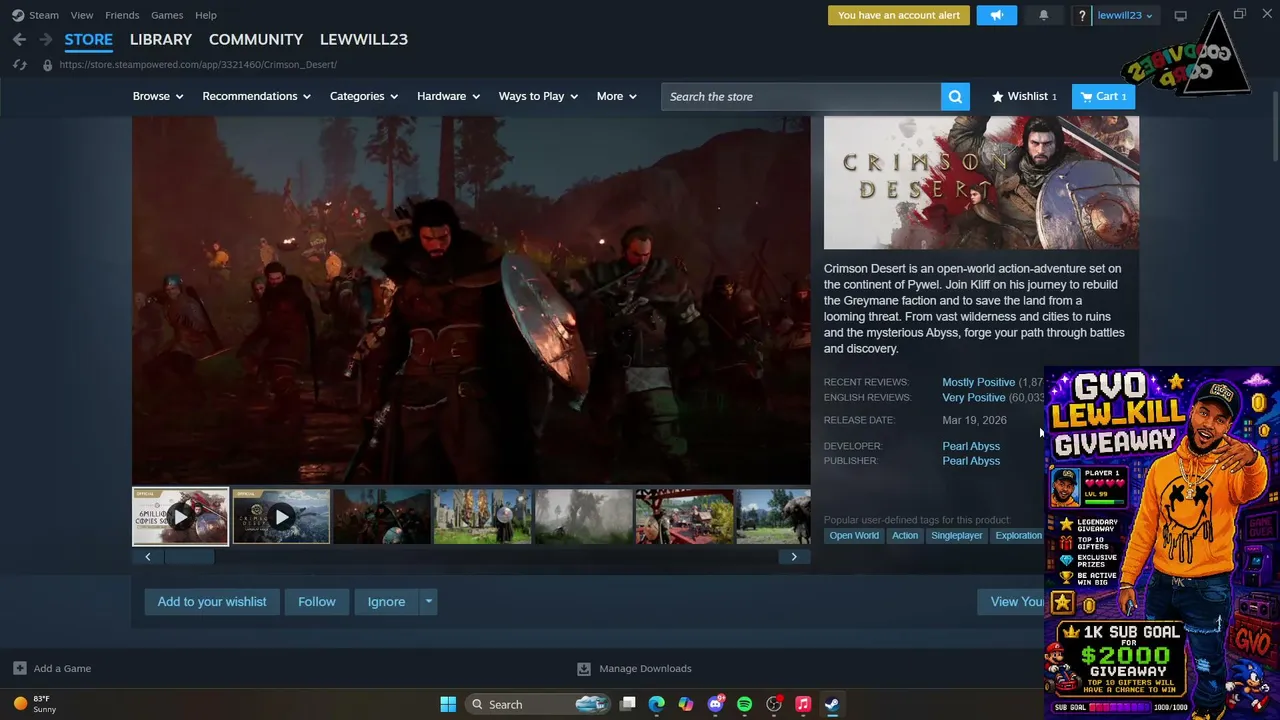Open the More dropdown in store nav

(x=617, y=96)
